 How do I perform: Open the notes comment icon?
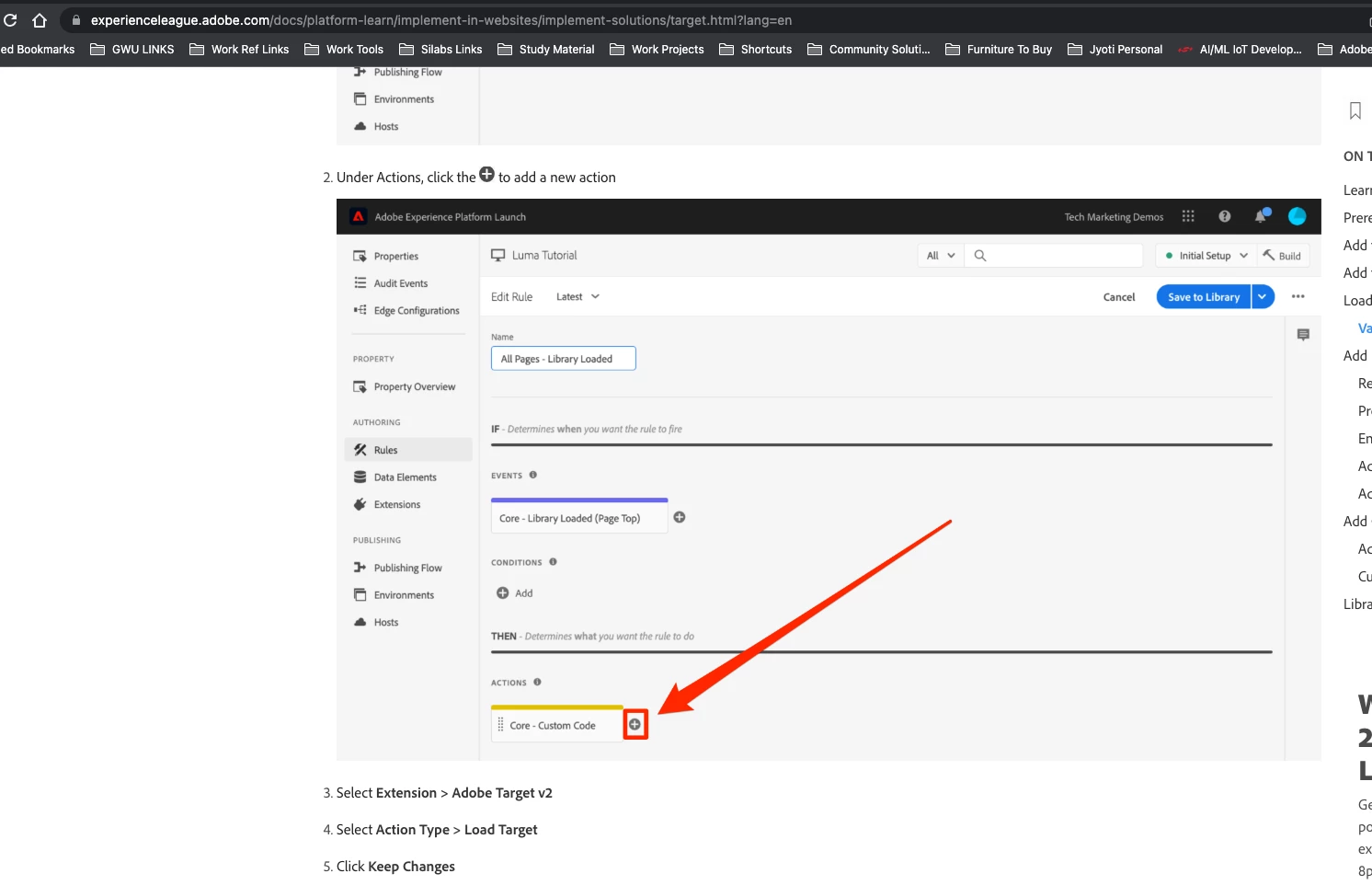1303,335
